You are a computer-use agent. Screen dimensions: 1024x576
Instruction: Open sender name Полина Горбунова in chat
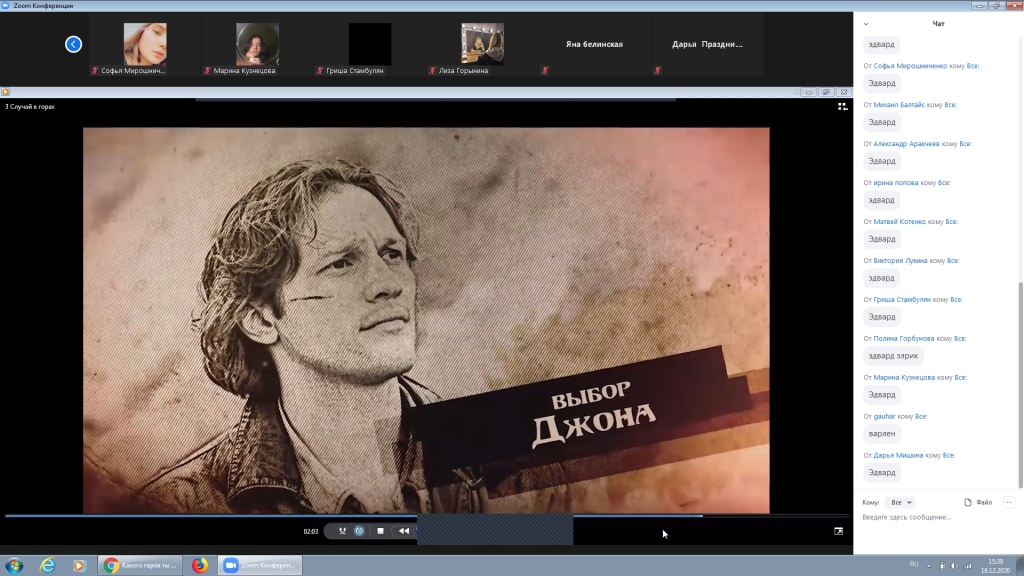903,338
